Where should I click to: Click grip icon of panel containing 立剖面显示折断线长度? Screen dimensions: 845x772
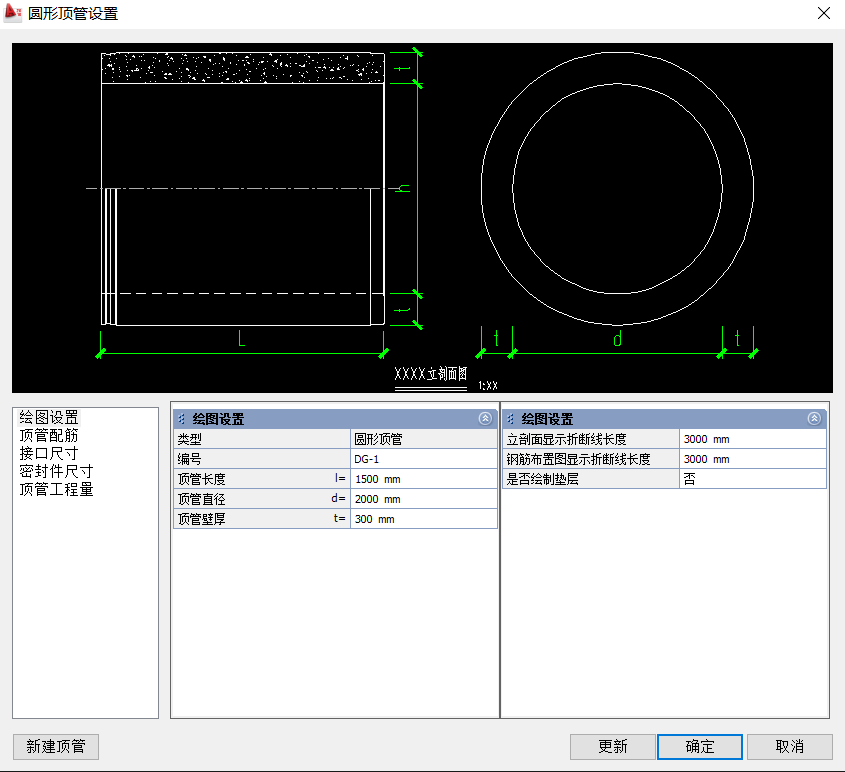(x=511, y=419)
